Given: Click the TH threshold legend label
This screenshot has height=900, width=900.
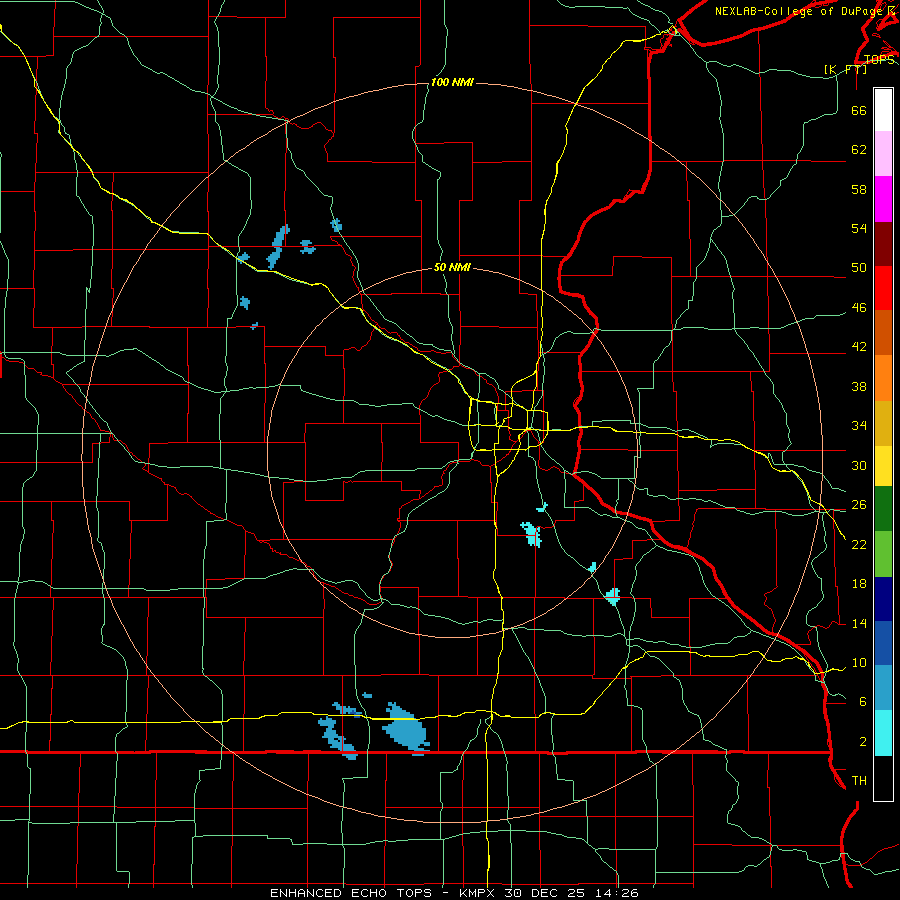Looking at the screenshot, I should click(x=859, y=781).
